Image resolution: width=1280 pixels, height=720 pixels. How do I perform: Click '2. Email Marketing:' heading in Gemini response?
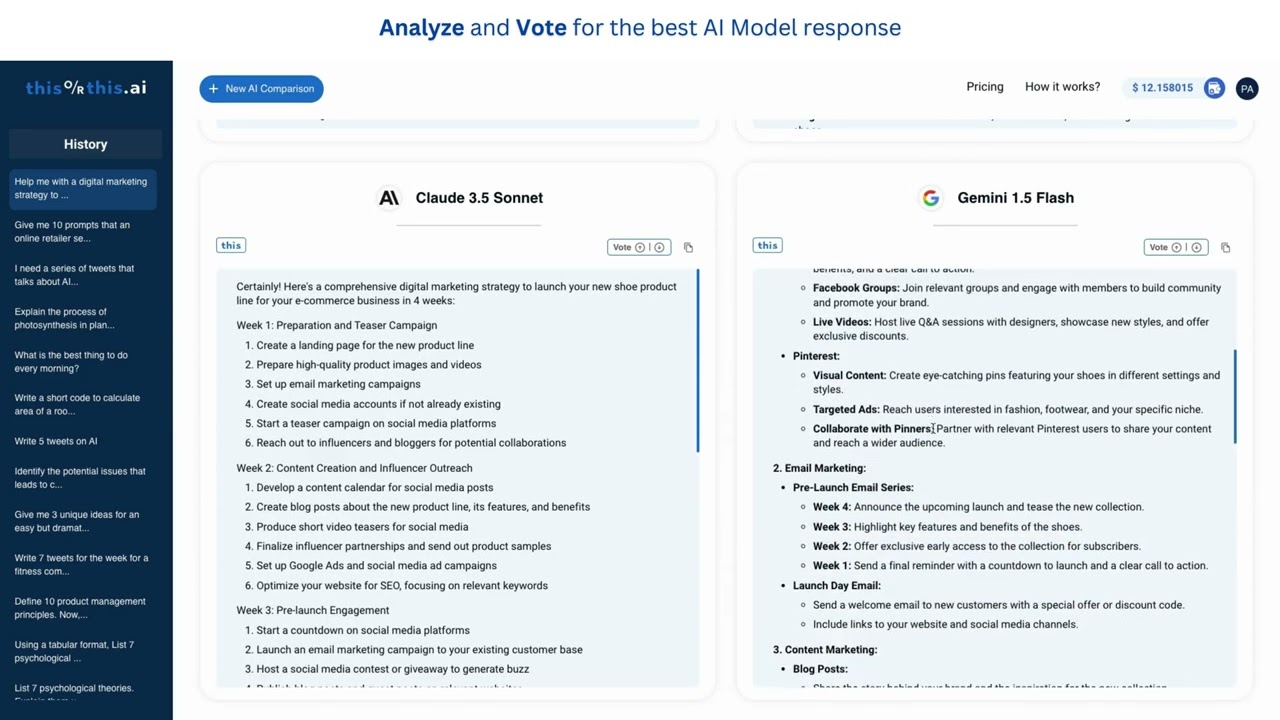click(819, 468)
